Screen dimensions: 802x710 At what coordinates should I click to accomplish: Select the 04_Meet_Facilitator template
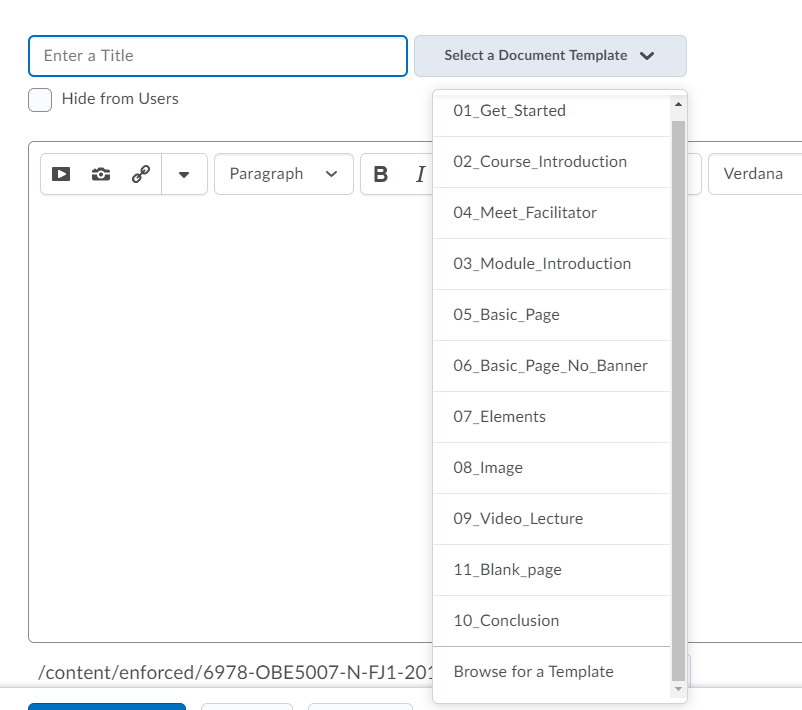[x=551, y=213]
